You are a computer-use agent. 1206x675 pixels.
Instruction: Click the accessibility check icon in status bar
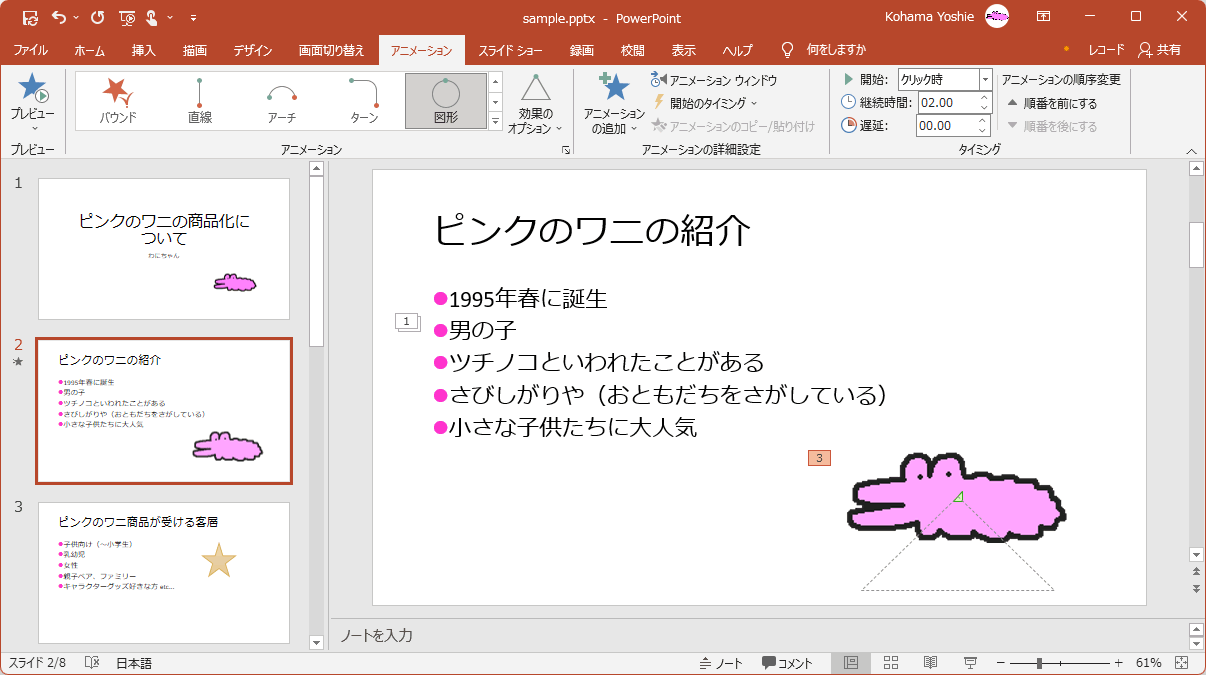click(92, 663)
